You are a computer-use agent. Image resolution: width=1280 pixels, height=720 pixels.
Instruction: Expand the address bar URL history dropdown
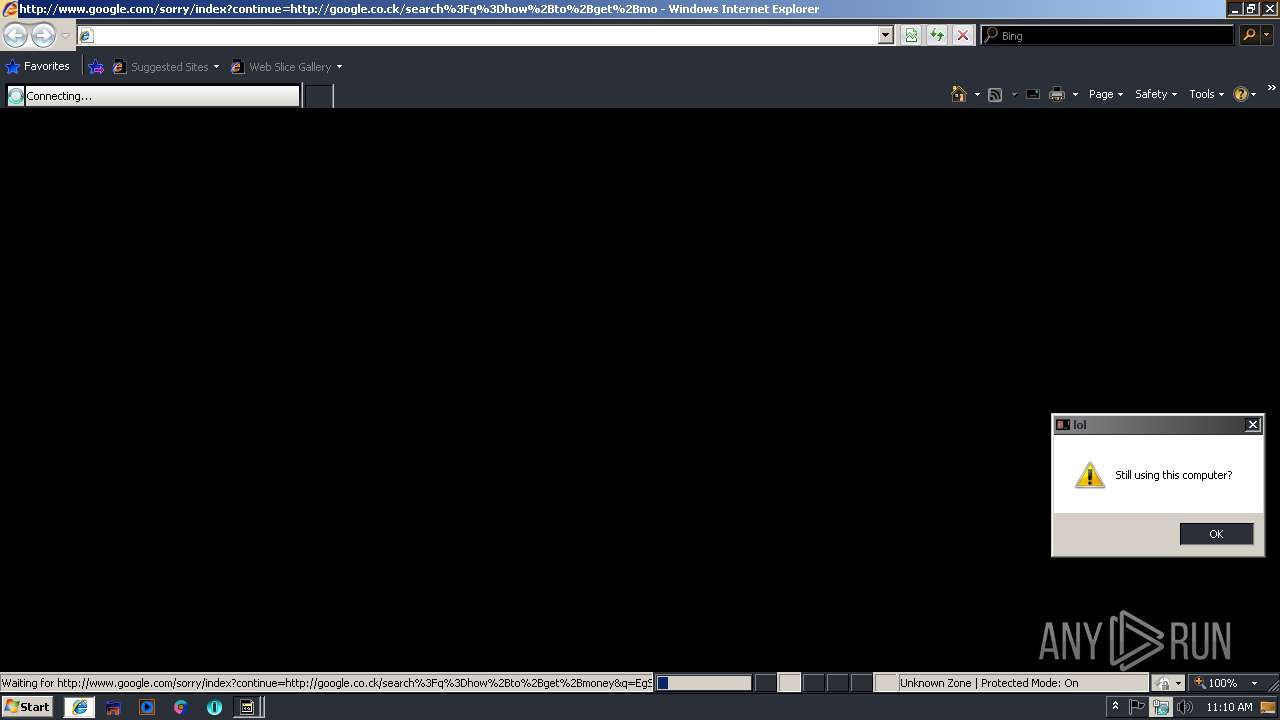coord(886,35)
